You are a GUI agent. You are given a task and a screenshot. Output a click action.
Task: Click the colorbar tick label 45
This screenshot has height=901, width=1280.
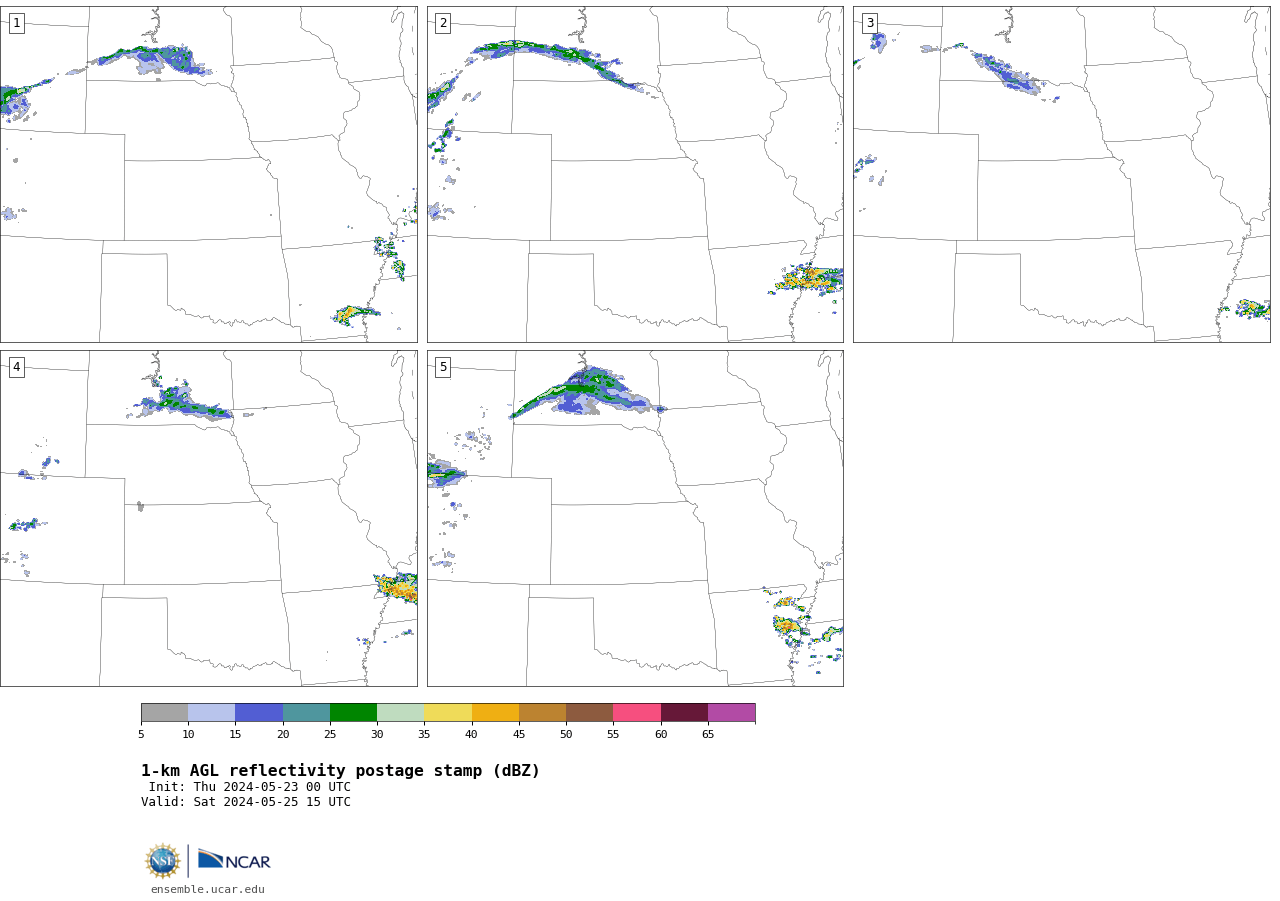pos(519,734)
